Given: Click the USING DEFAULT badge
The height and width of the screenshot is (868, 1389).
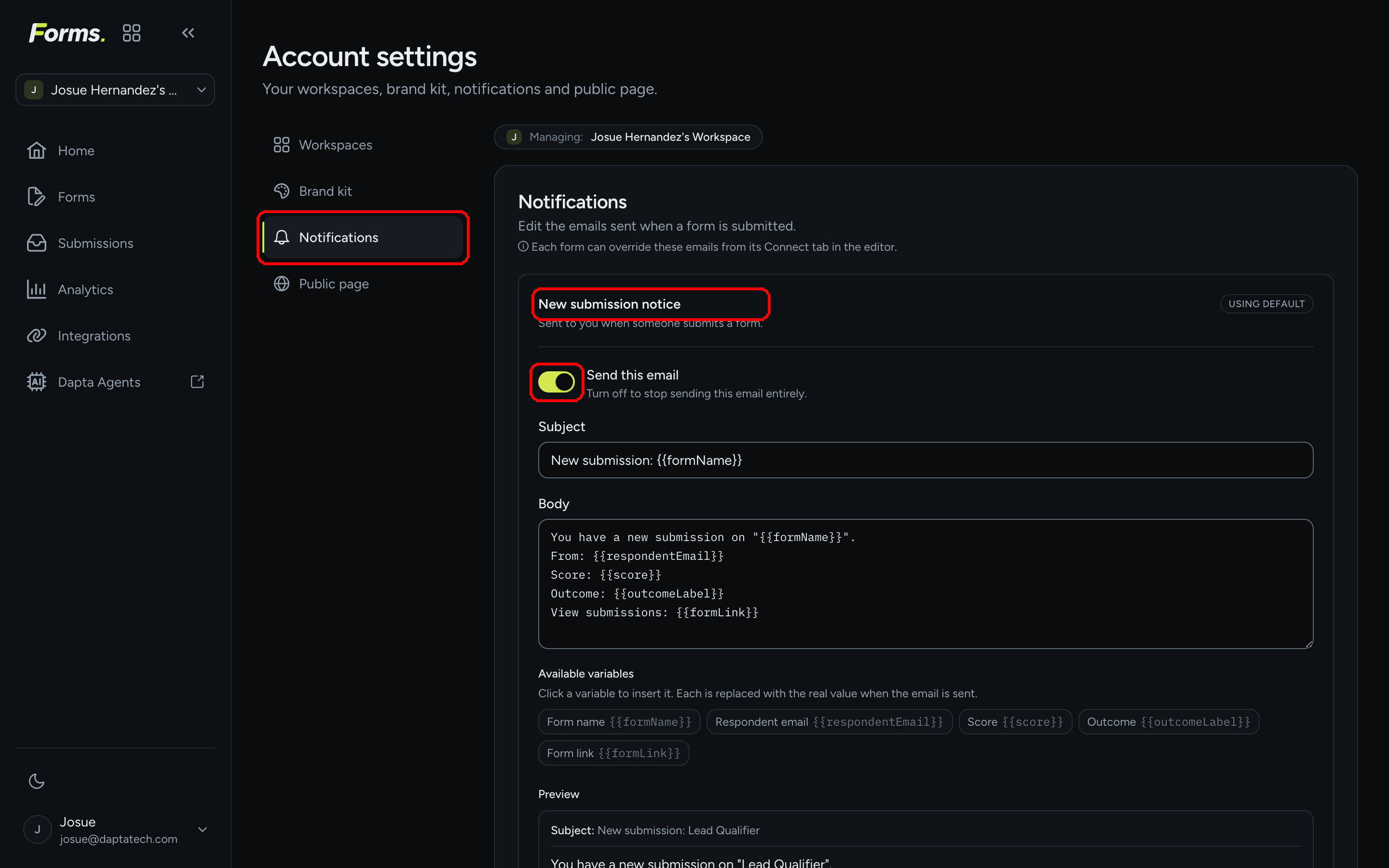Looking at the screenshot, I should 1266,304.
